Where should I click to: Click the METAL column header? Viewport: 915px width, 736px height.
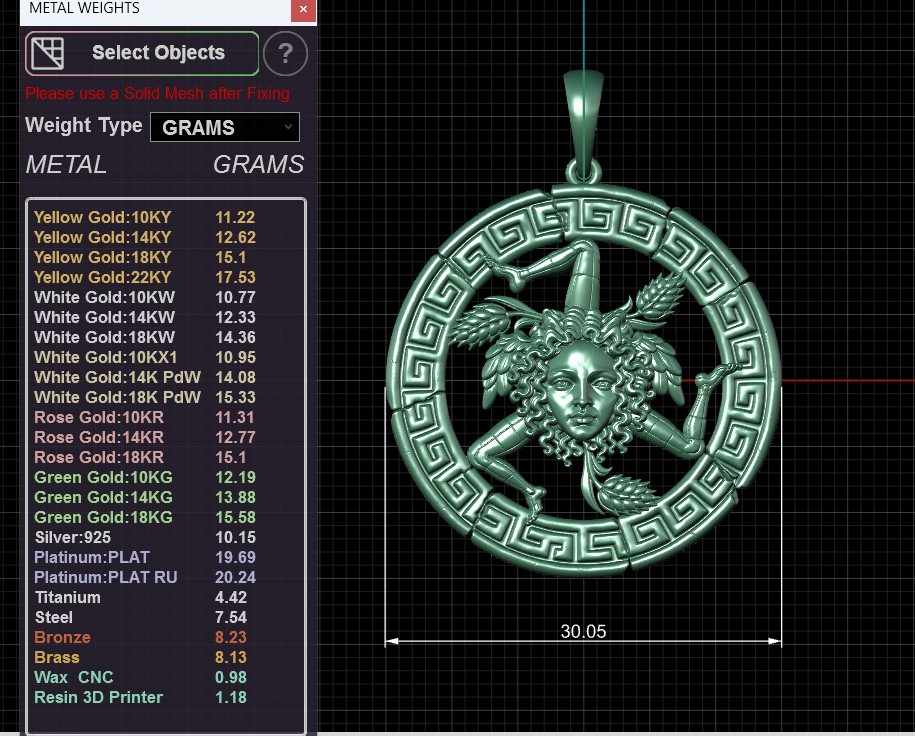click(x=67, y=165)
